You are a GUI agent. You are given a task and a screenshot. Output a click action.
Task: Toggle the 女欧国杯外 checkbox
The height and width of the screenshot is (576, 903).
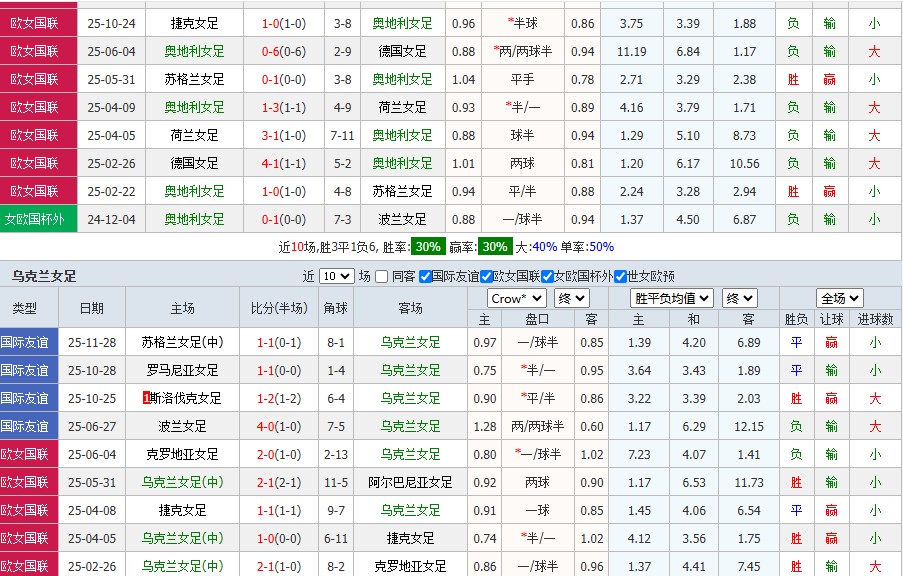(x=547, y=276)
